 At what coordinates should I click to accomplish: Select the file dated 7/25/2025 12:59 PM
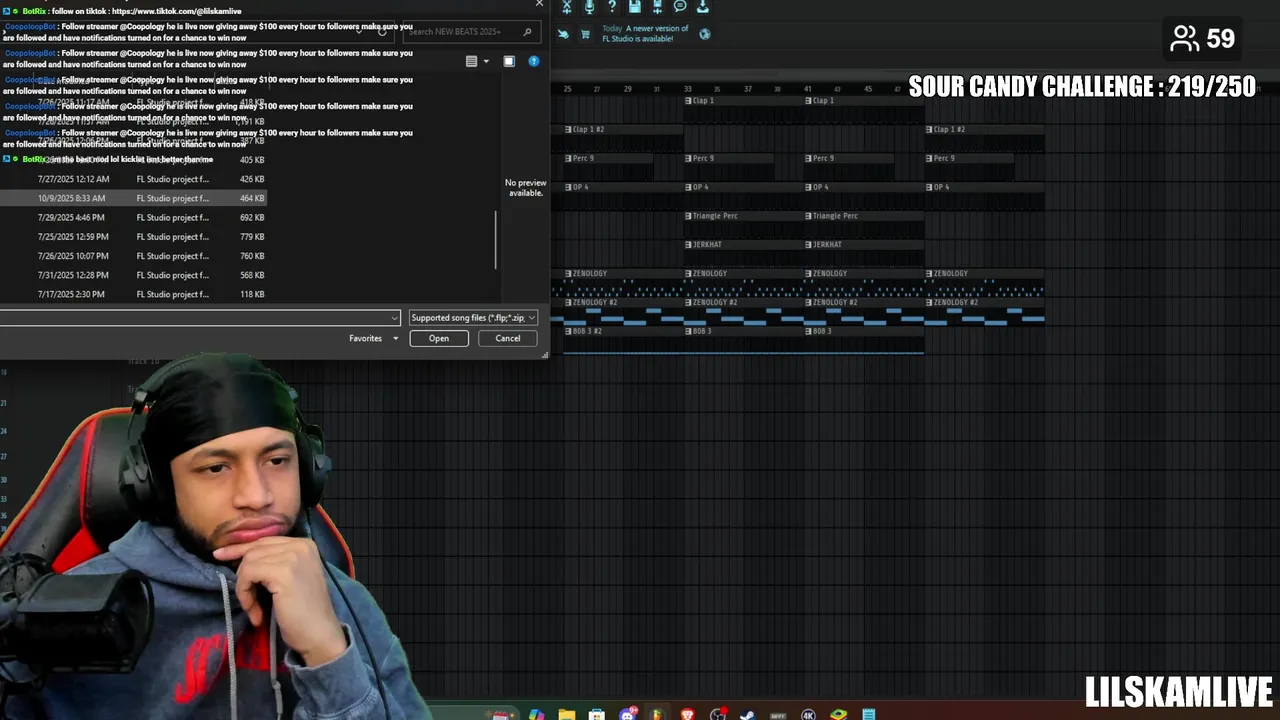[133, 237]
